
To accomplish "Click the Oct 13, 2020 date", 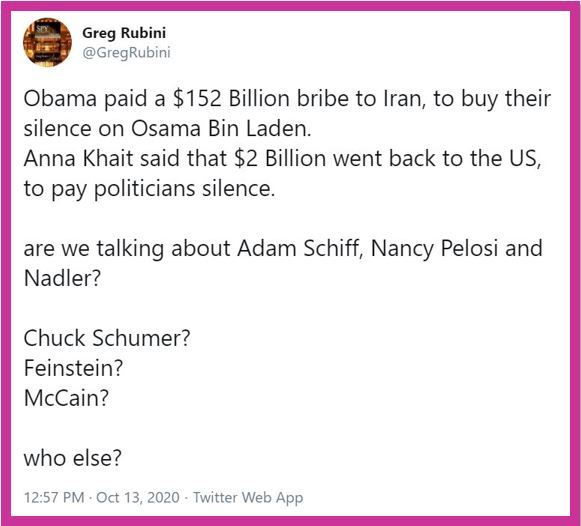I will [138, 497].
